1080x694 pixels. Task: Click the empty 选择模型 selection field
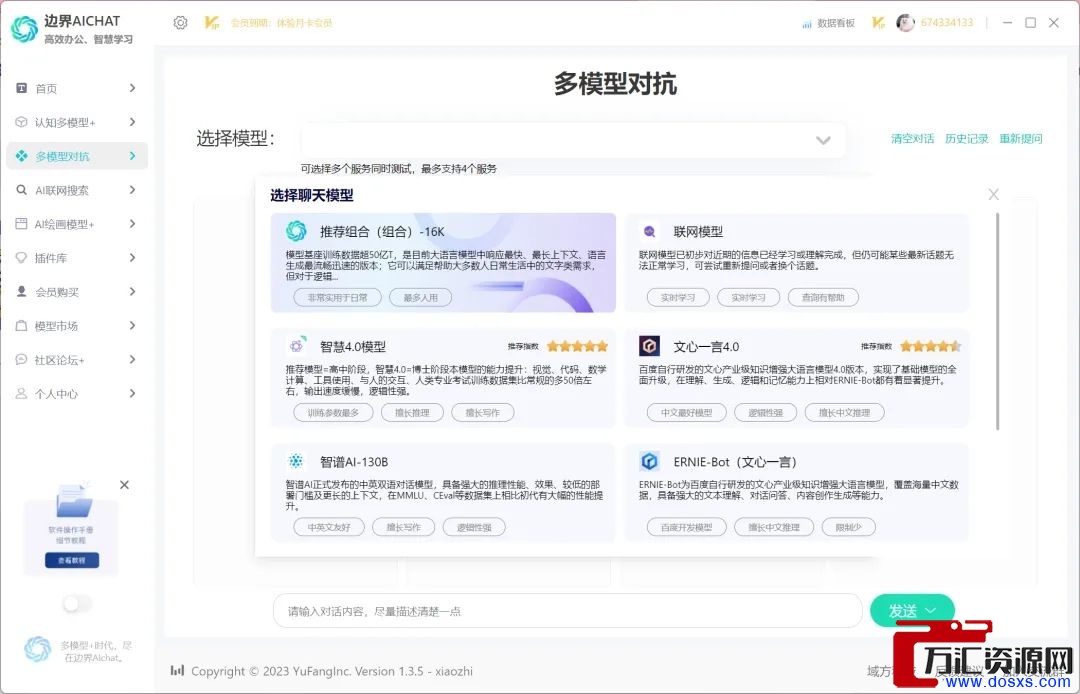pyautogui.click(x=573, y=140)
